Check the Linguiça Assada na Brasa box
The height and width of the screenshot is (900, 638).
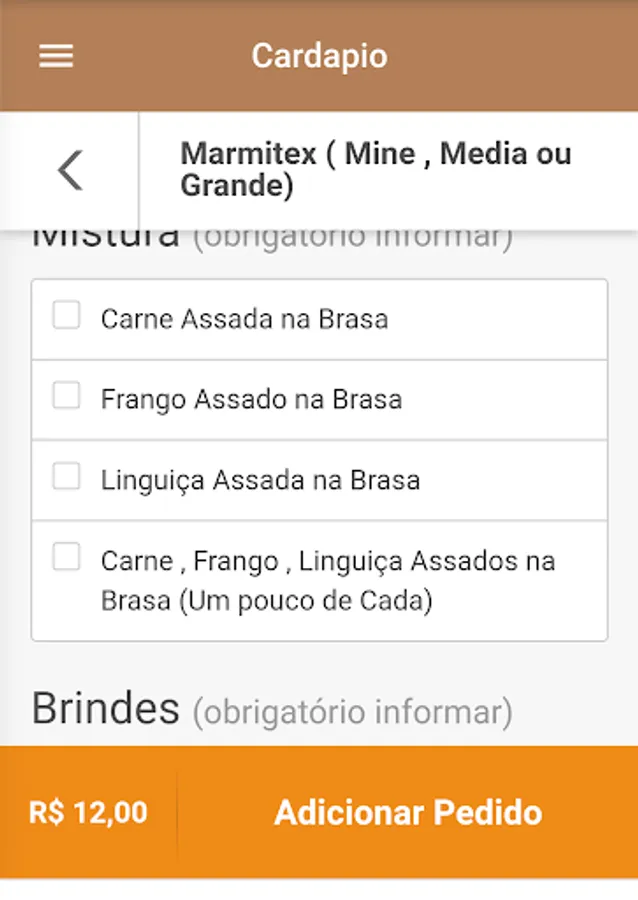tap(66, 477)
